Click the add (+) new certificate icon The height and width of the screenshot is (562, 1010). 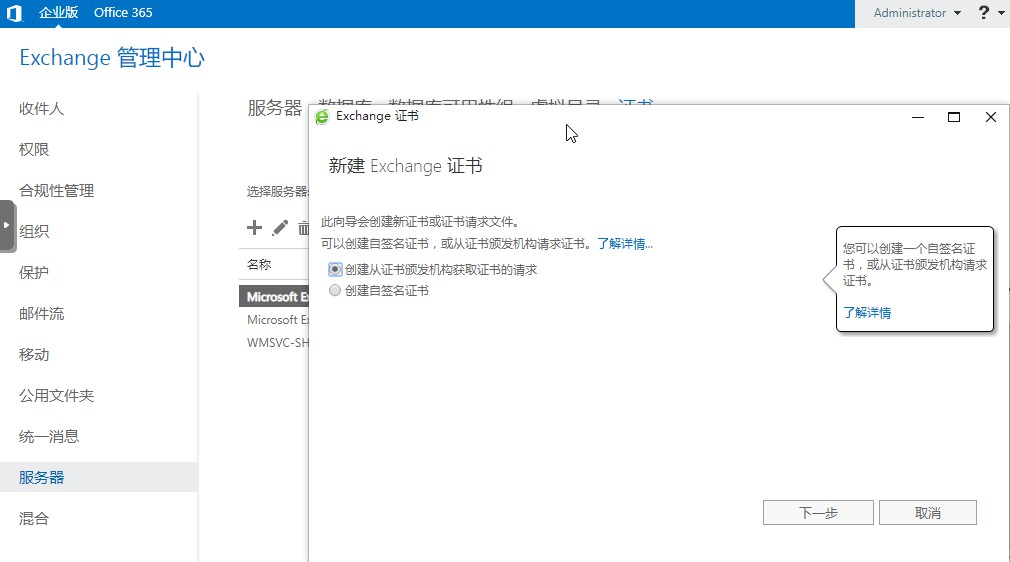pos(254,228)
